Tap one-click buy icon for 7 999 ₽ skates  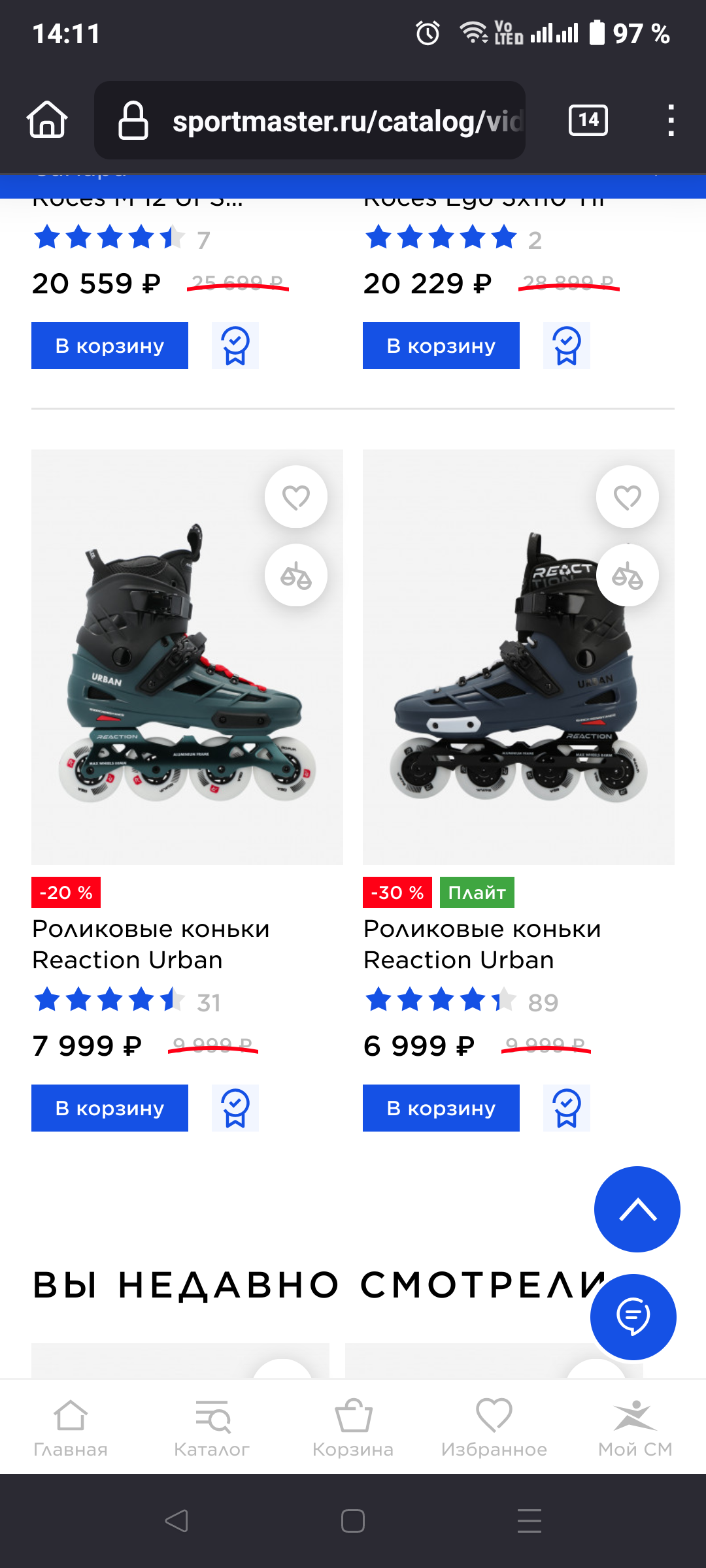tap(235, 1108)
